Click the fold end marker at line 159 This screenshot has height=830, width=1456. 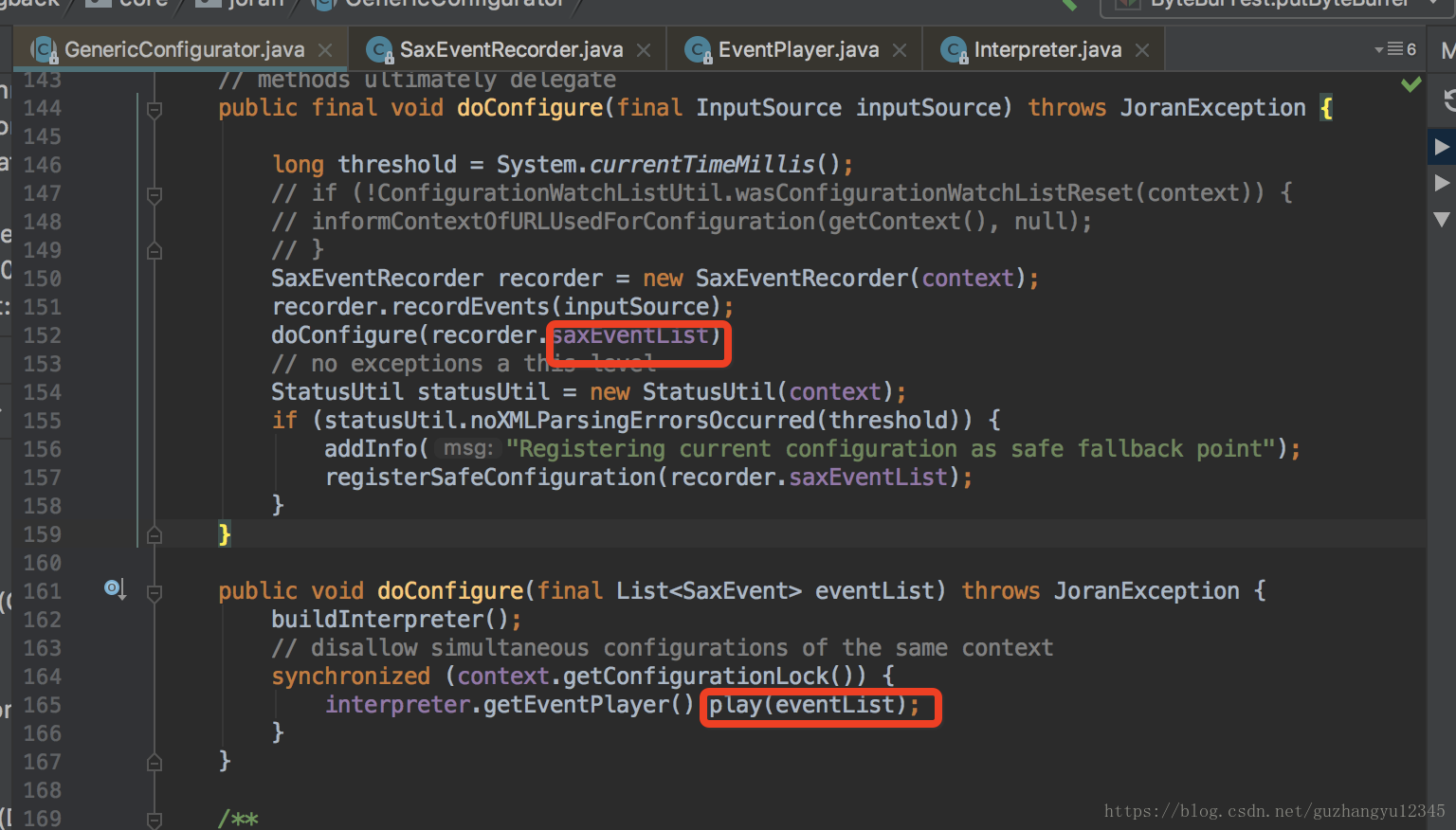point(155,535)
